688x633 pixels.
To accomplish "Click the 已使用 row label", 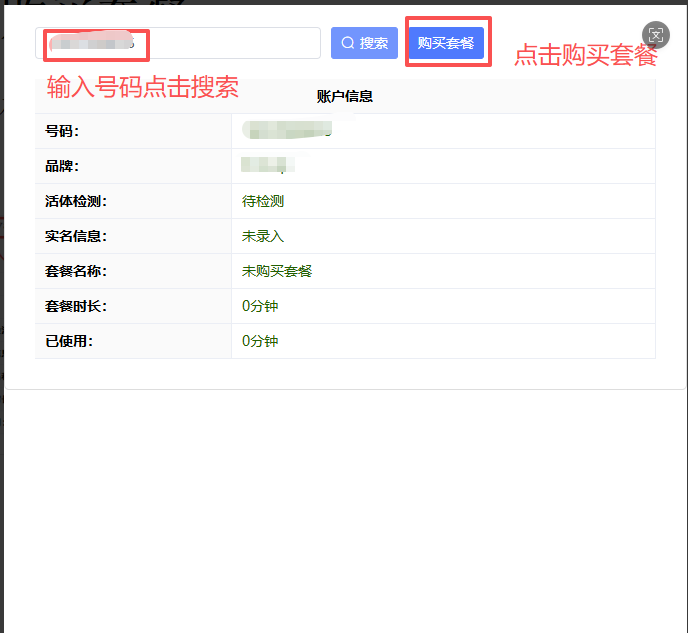I will click(69, 341).
